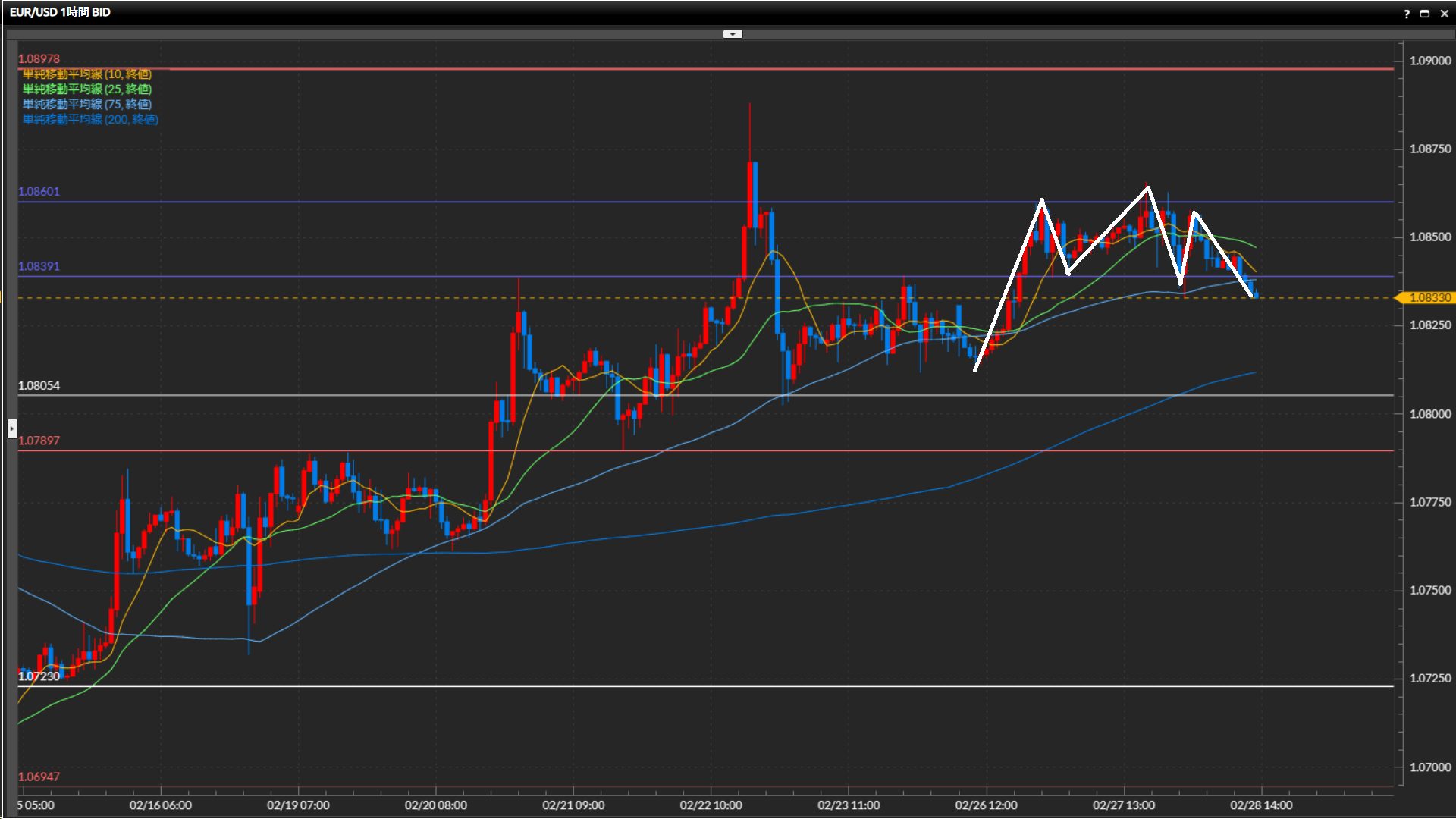Close the EUR/USD chart window

click(1444, 14)
